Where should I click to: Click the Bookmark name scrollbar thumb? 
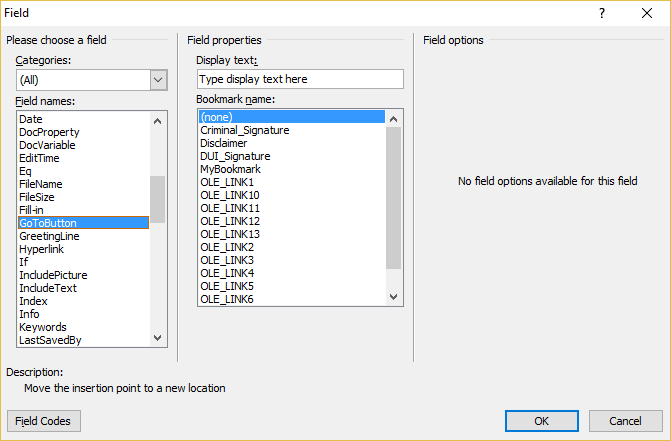tap(394, 198)
